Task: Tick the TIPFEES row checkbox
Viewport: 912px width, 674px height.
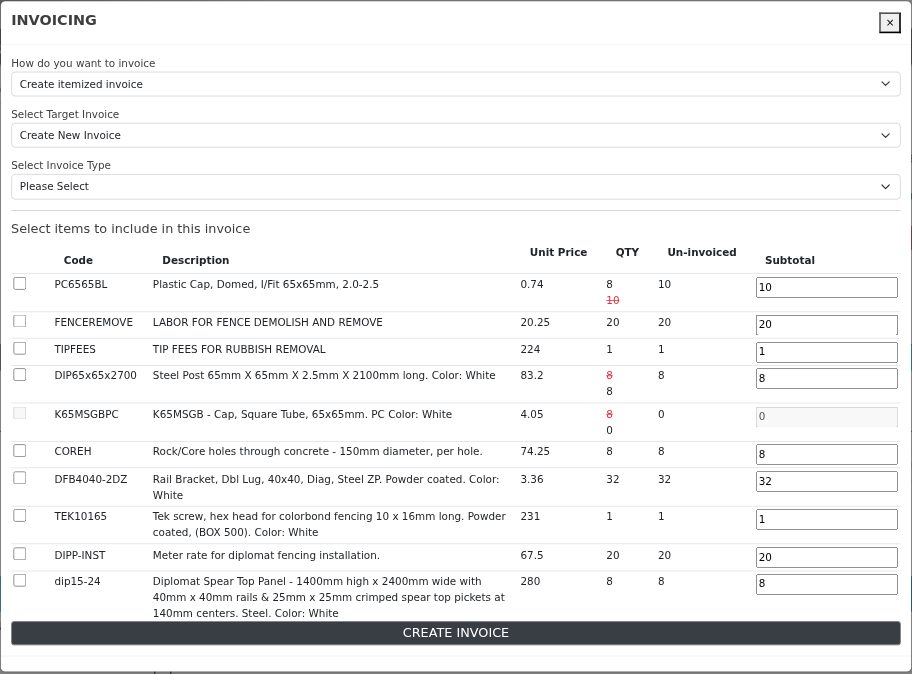Action: coord(20,348)
